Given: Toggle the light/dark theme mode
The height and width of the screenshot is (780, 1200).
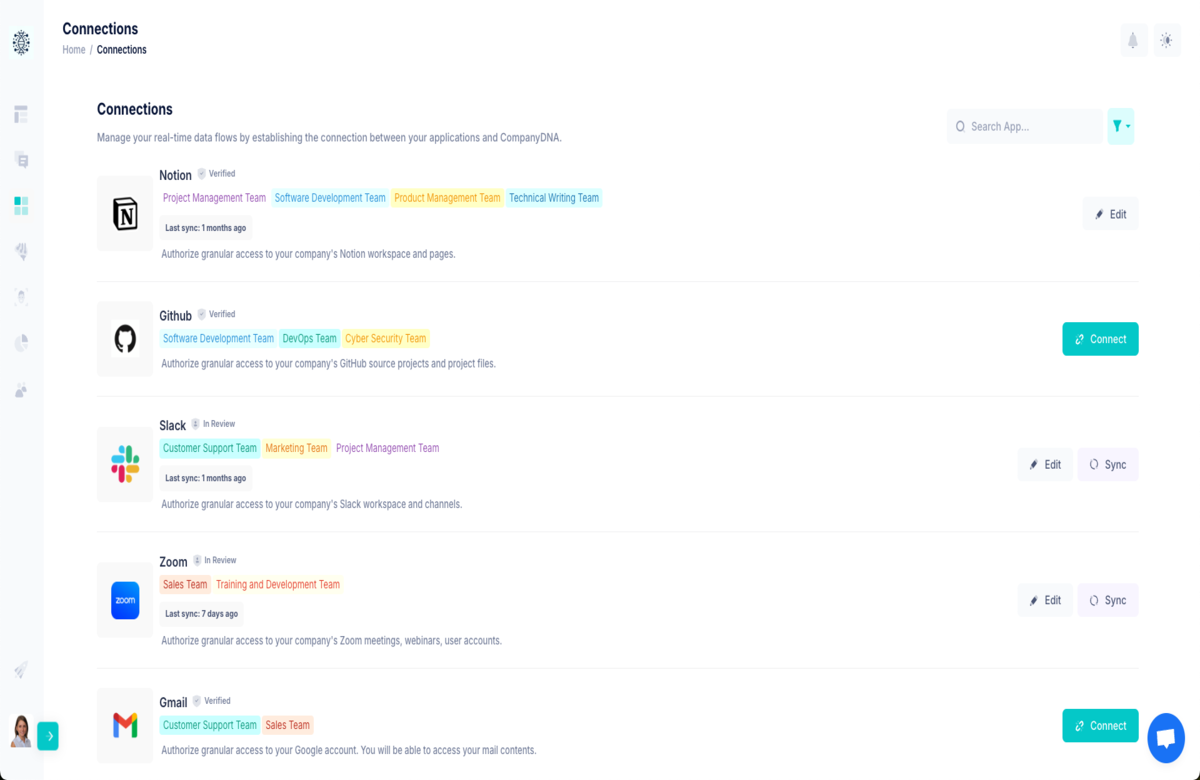Looking at the screenshot, I should (1166, 41).
